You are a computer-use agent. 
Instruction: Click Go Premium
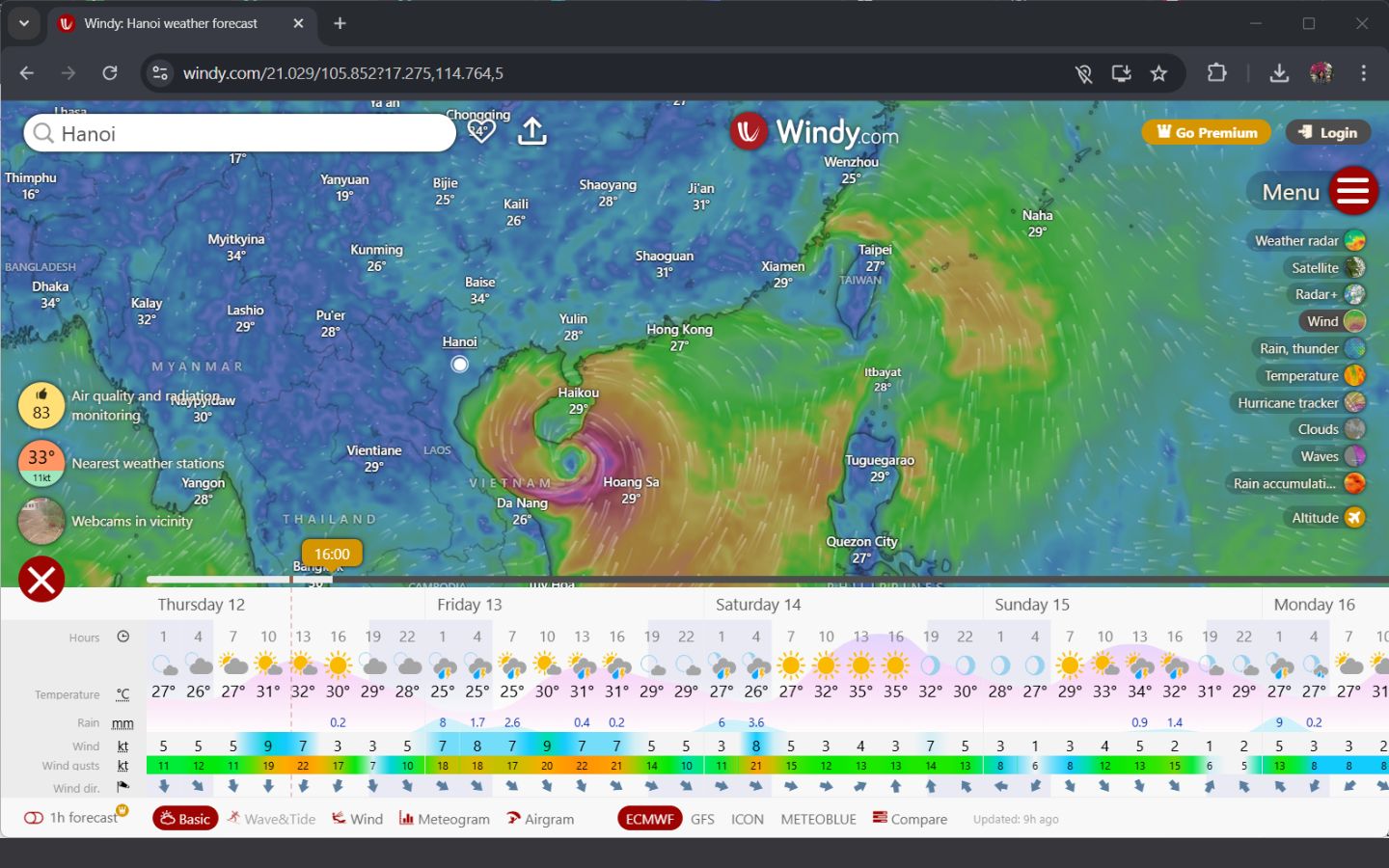click(x=1205, y=131)
